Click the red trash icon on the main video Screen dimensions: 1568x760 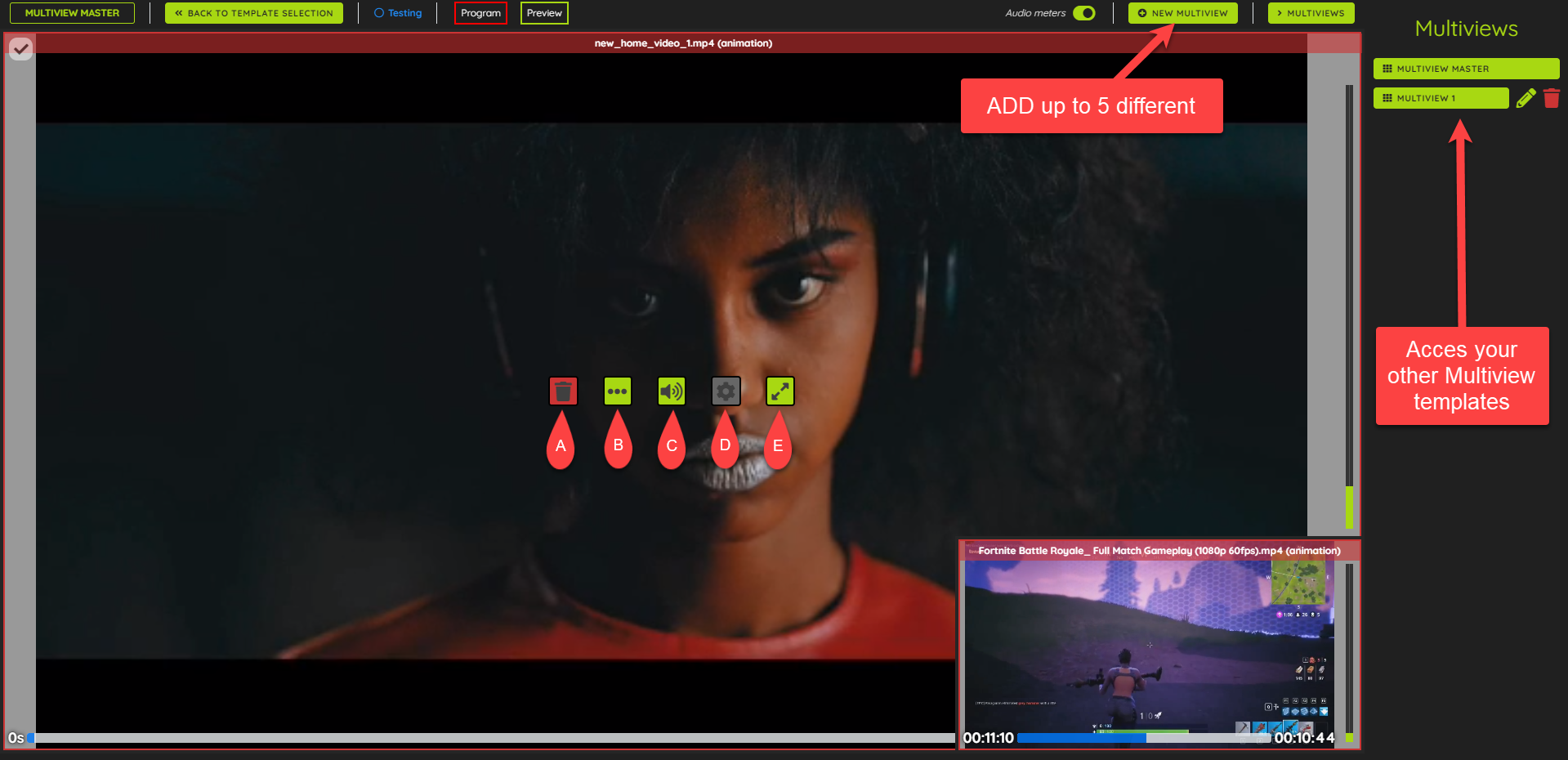(x=562, y=391)
